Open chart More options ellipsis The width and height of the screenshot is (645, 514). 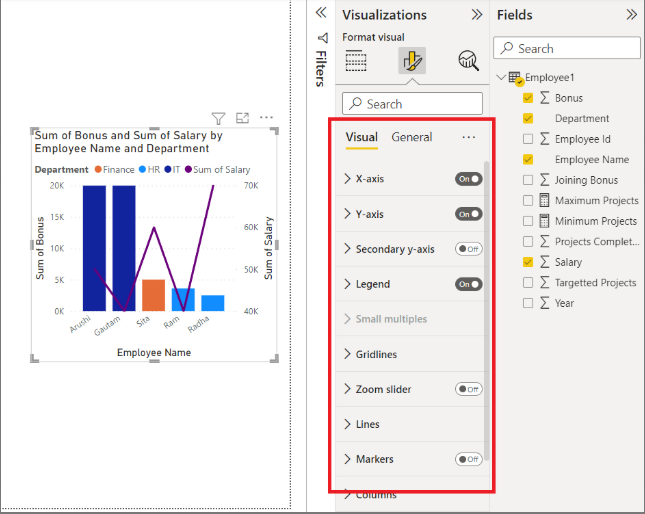point(266,118)
